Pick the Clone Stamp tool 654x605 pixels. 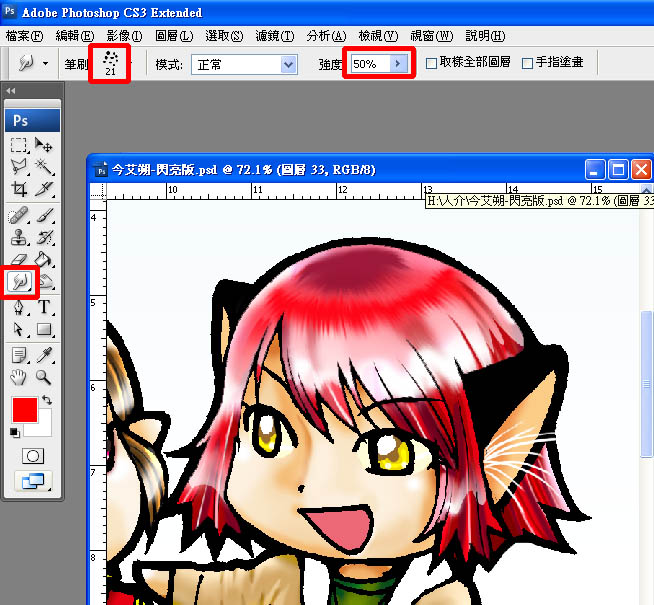pyautogui.click(x=19, y=238)
